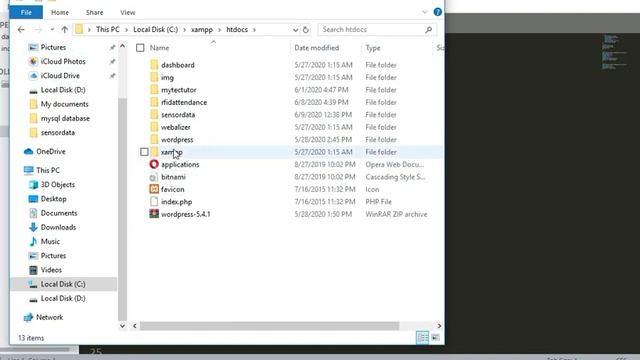Viewport: 640px width, 360px height.
Task: Select the favicon file icon
Action: click(x=154, y=189)
